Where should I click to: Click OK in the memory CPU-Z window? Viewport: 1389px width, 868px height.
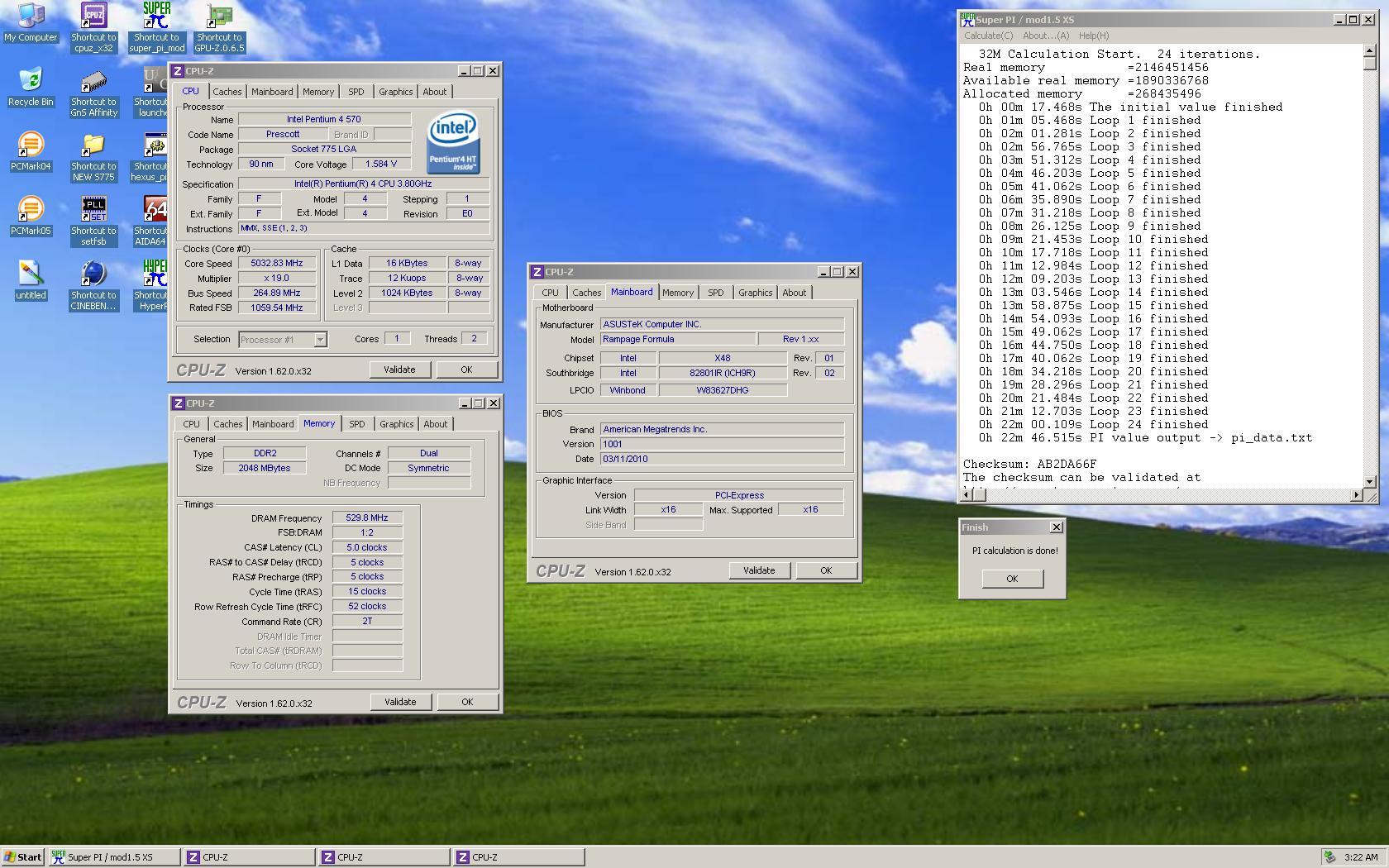[467, 702]
